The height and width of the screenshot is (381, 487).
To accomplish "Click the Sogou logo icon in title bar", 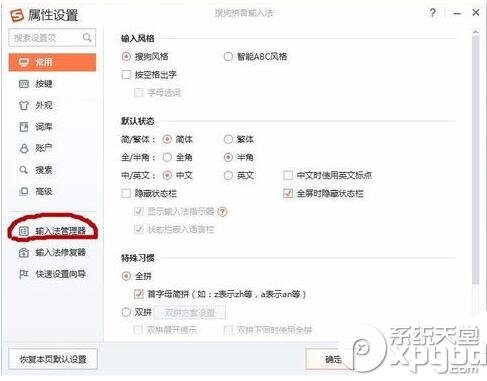I will click(x=17, y=15).
